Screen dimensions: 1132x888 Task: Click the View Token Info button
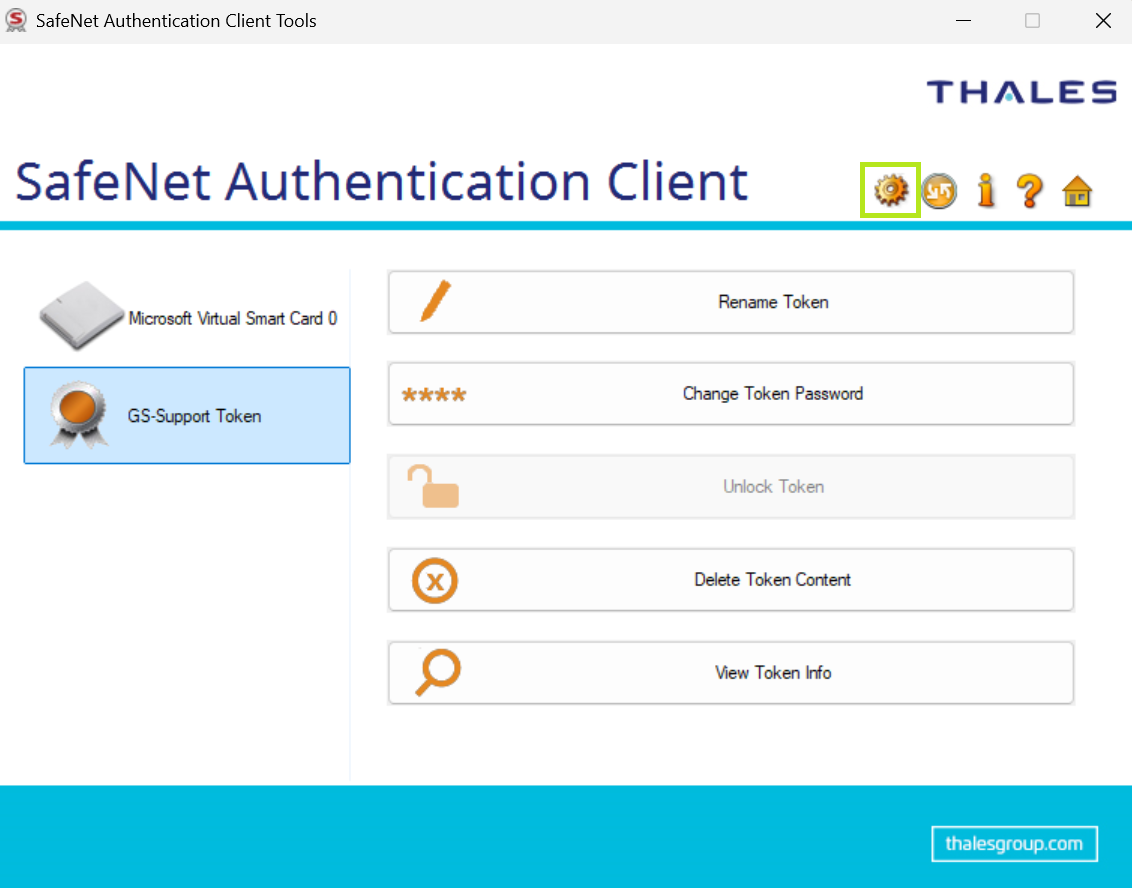point(731,672)
